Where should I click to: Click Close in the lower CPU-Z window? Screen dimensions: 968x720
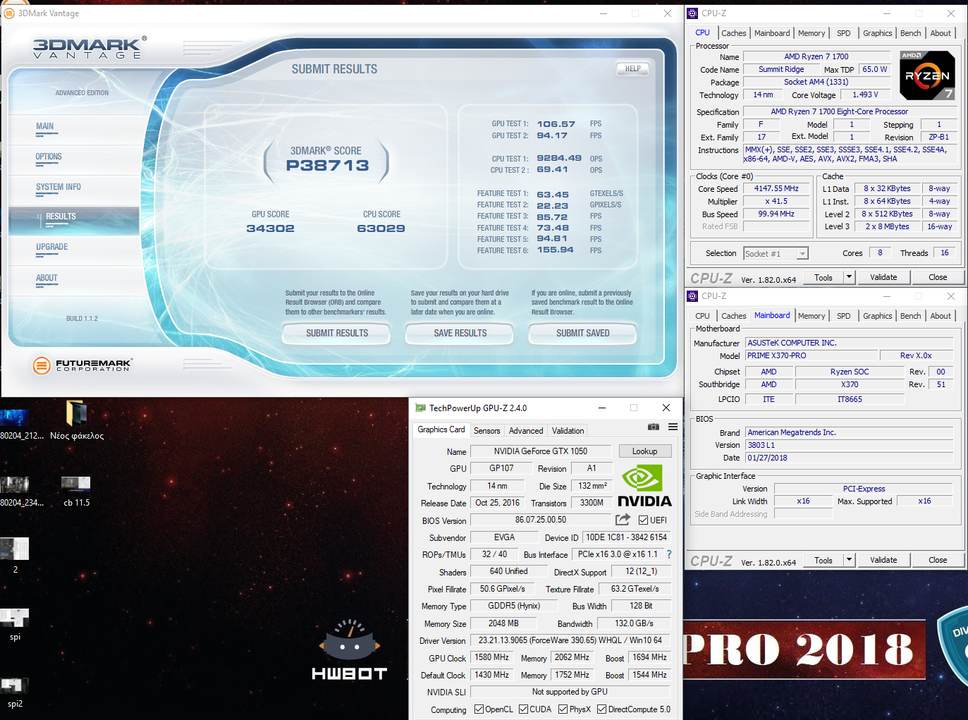point(937,560)
